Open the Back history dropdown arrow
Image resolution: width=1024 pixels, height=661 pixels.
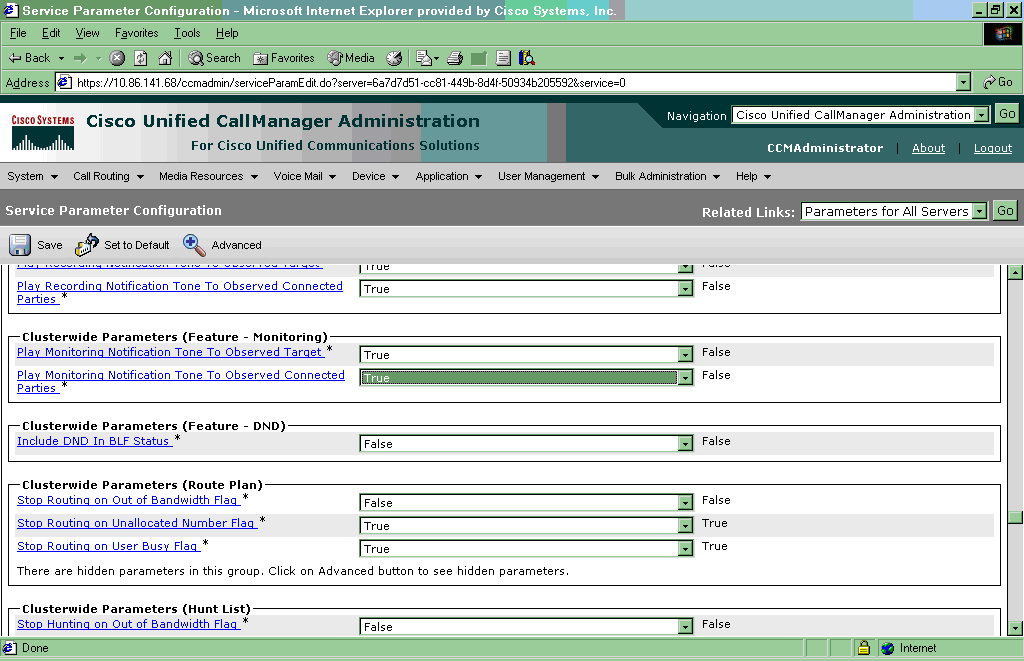point(61,58)
